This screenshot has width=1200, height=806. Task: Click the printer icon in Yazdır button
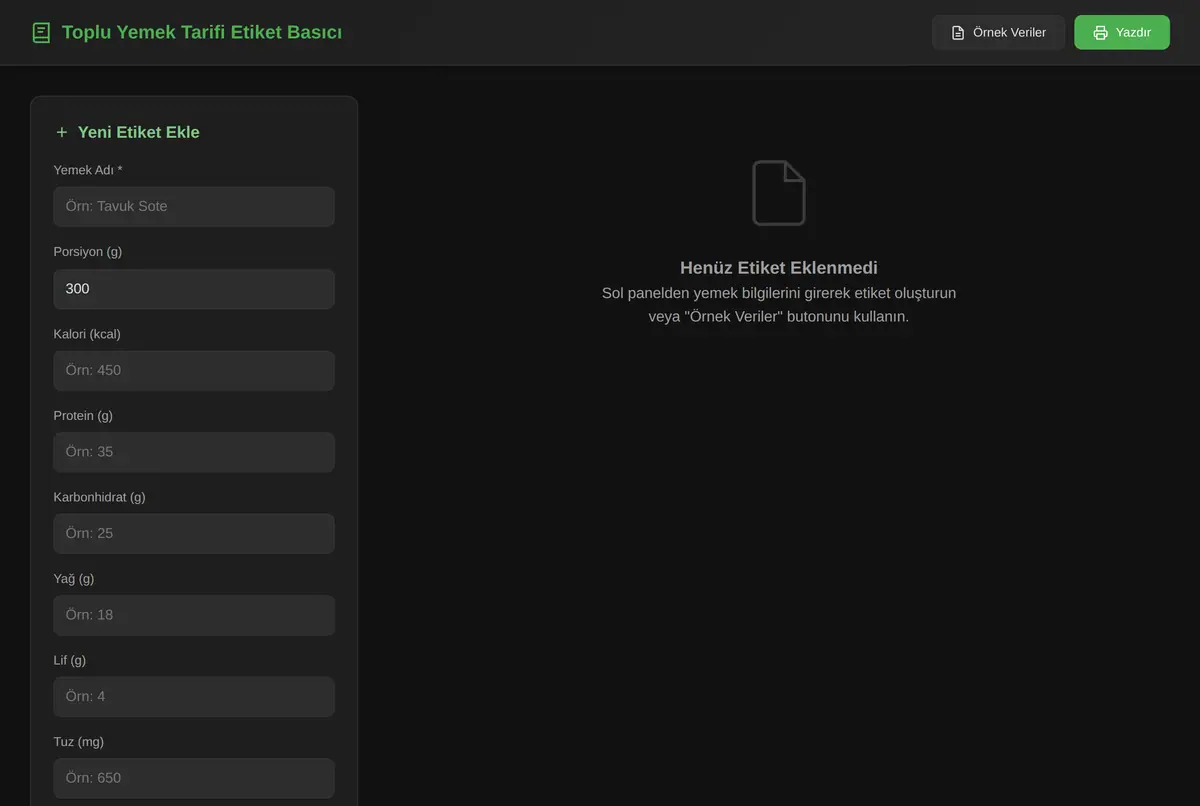1100,33
